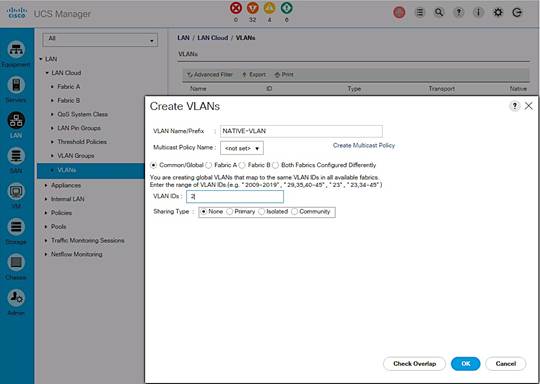This screenshot has width=540, height=384.
Task: Click the Advanced Filter toolbar button
Action: click(x=210, y=75)
